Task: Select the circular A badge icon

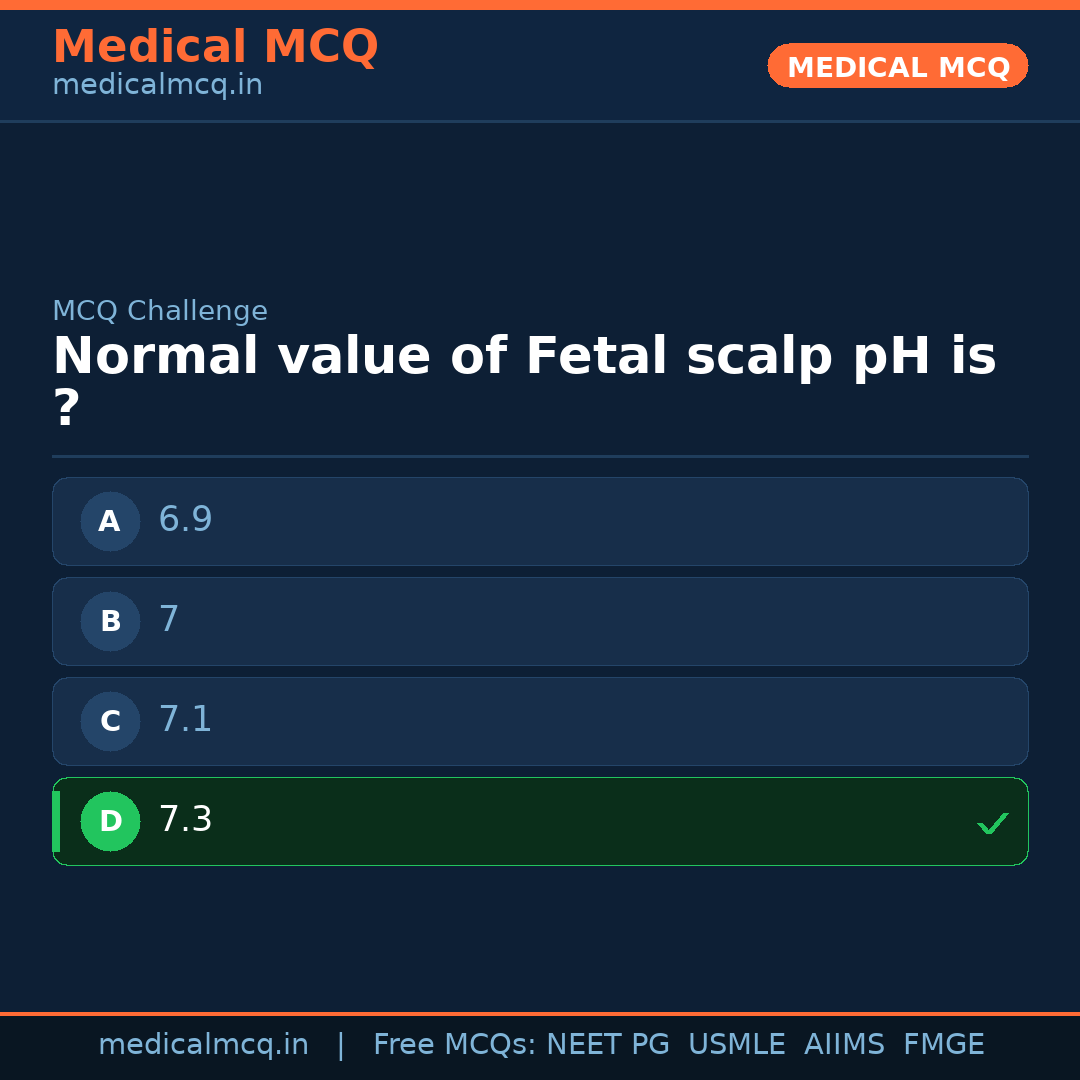Action: (x=110, y=521)
